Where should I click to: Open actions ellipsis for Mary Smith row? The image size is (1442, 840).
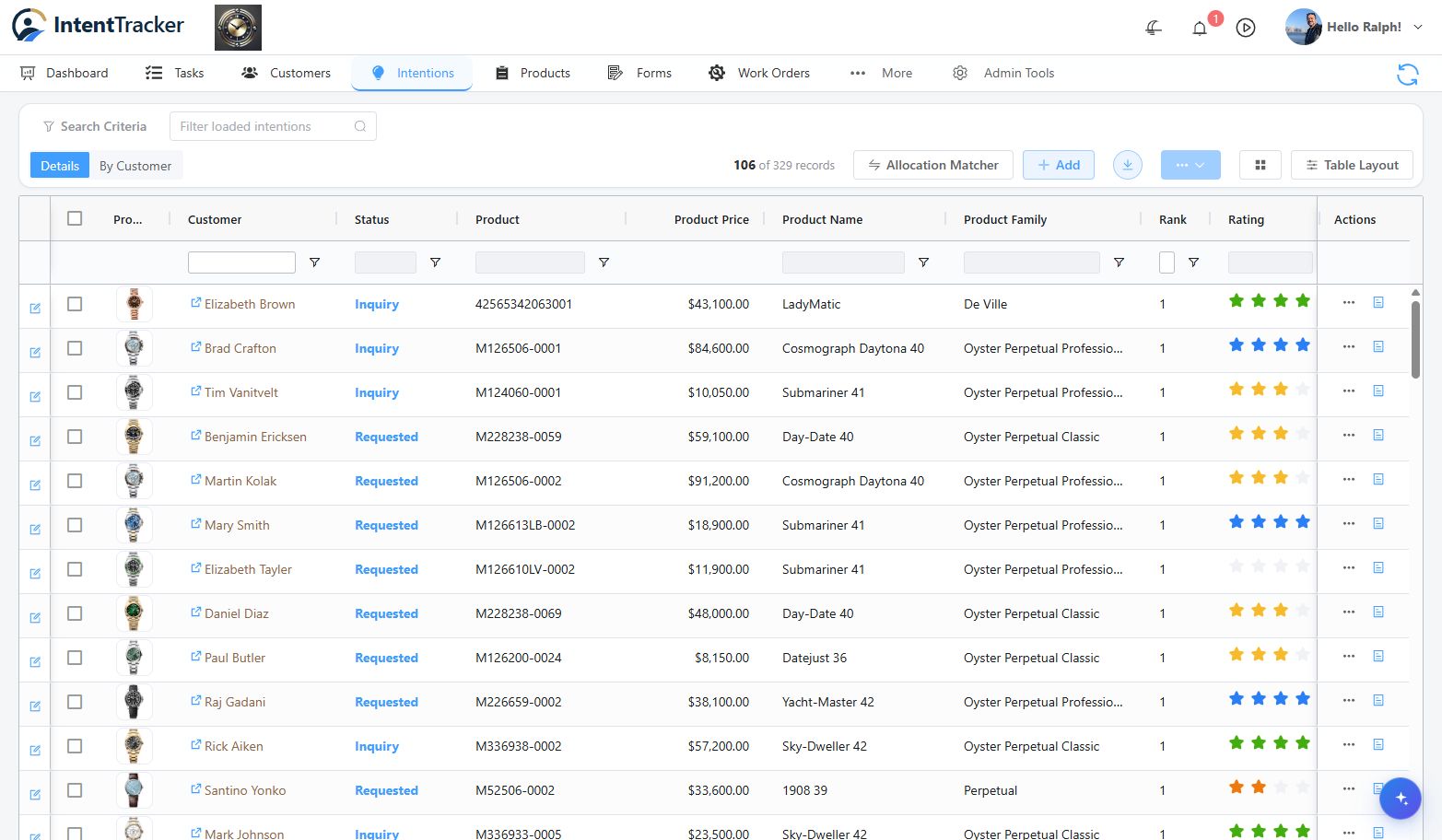(1349, 523)
